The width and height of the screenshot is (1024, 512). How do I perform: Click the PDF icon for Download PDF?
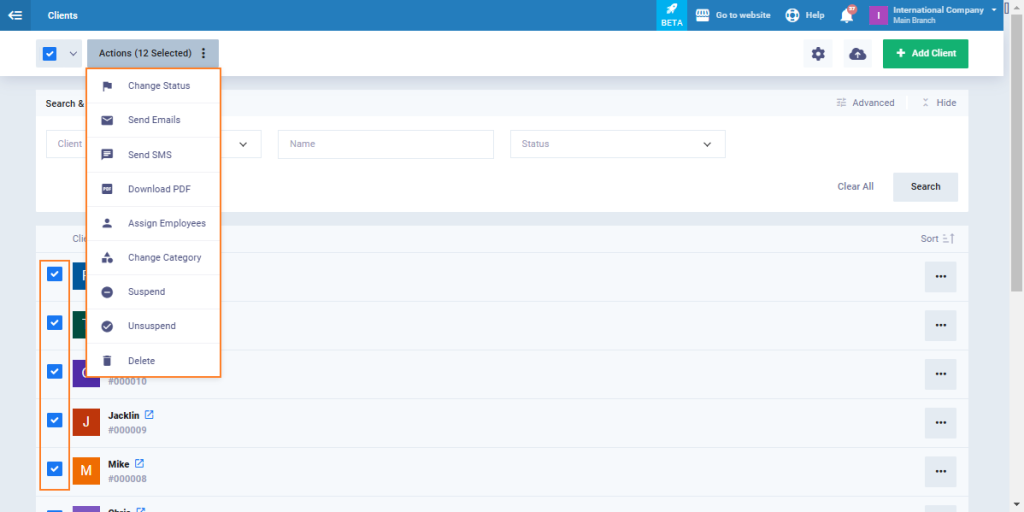coord(107,189)
